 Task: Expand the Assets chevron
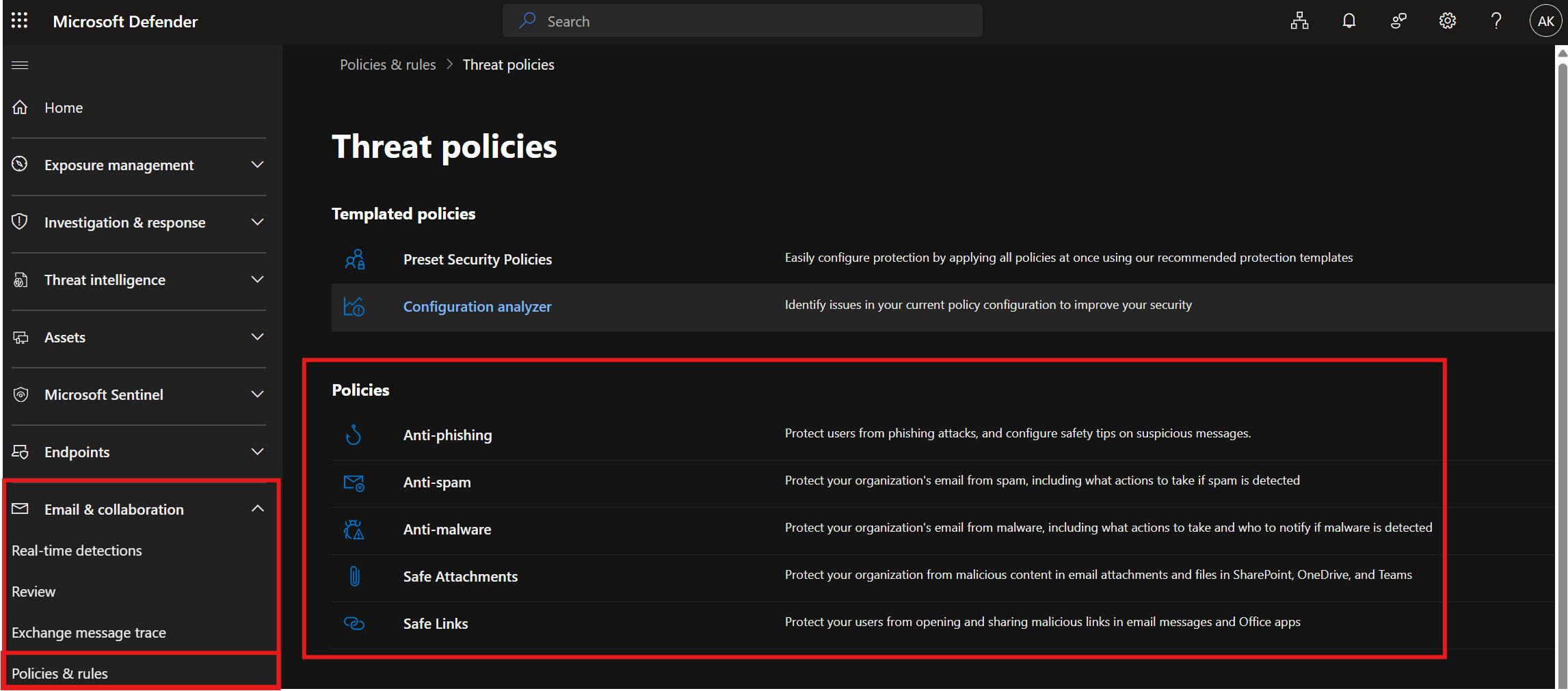pyautogui.click(x=257, y=337)
